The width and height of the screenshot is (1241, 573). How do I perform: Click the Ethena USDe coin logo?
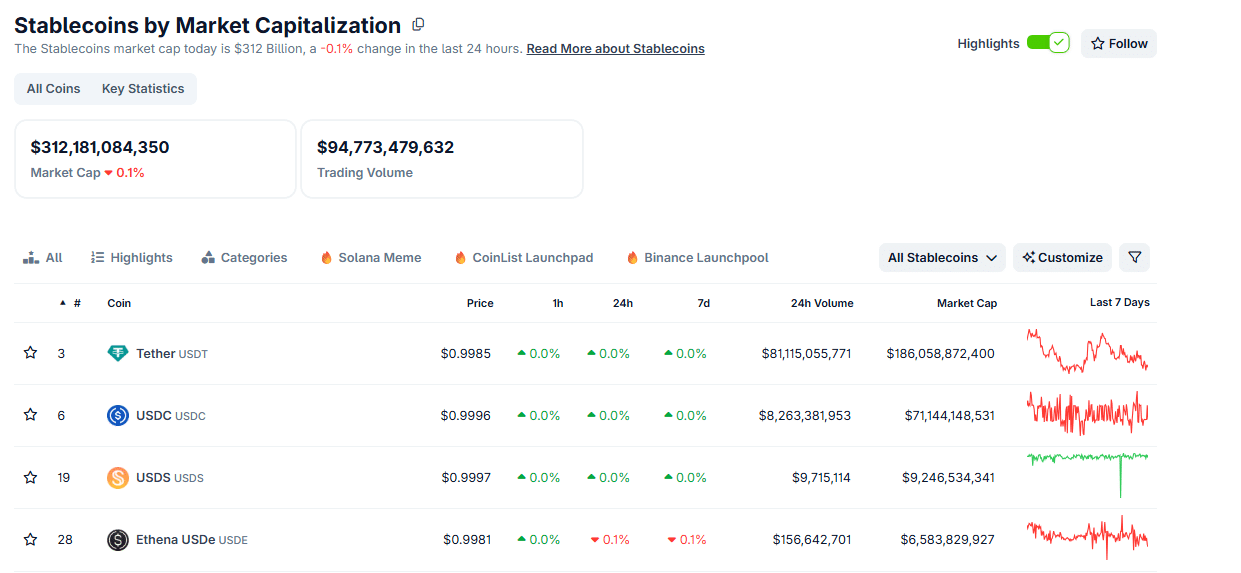118,539
